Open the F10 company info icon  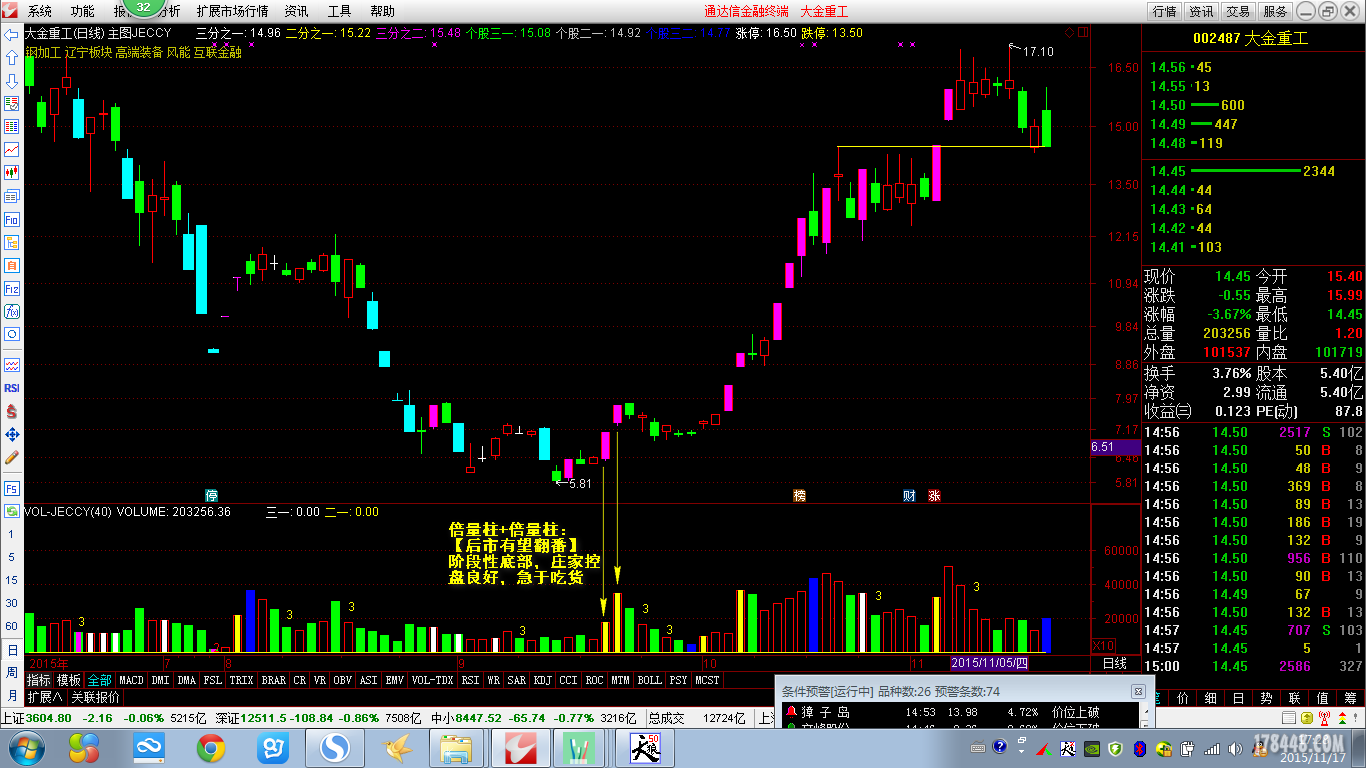(11, 219)
